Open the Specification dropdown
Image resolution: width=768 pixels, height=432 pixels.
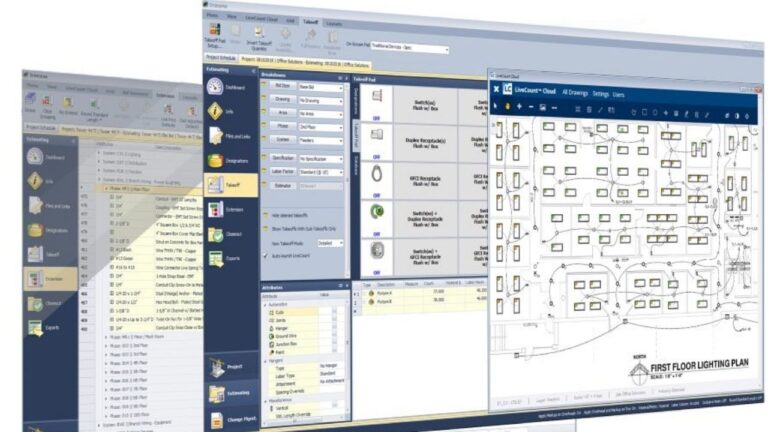(x=321, y=159)
